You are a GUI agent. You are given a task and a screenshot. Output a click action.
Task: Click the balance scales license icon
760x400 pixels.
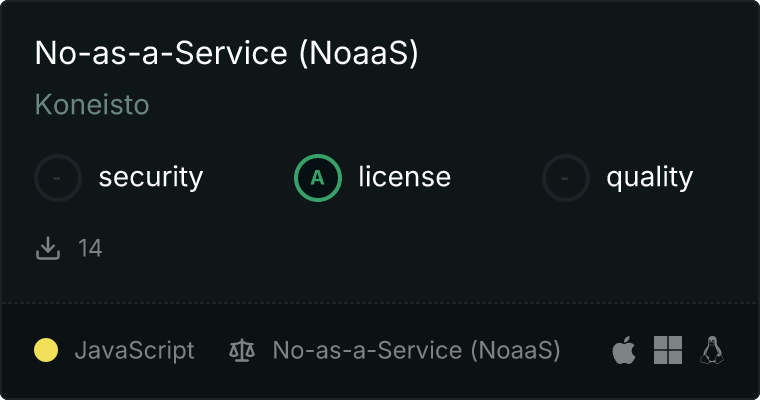point(241,350)
